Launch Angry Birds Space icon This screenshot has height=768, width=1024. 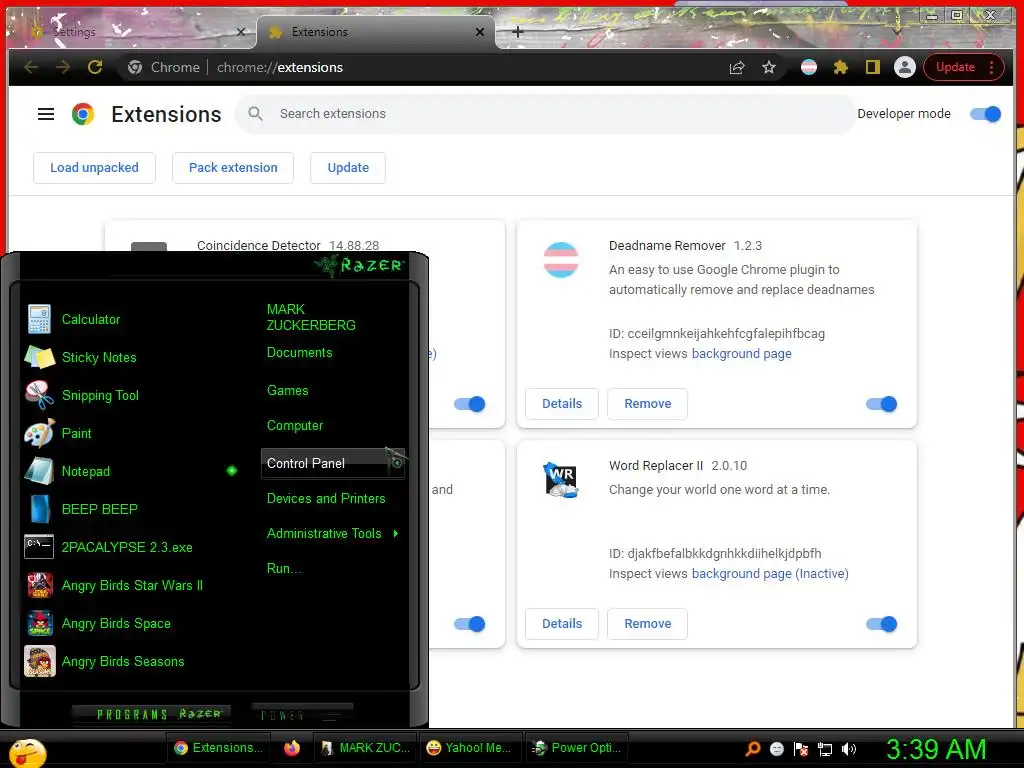pyautogui.click(x=39, y=623)
